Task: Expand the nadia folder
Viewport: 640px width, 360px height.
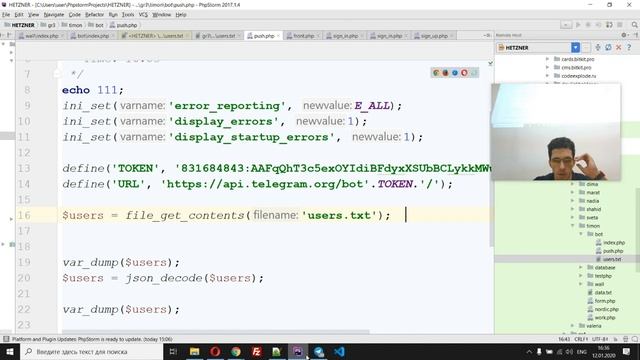Action: point(572,201)
